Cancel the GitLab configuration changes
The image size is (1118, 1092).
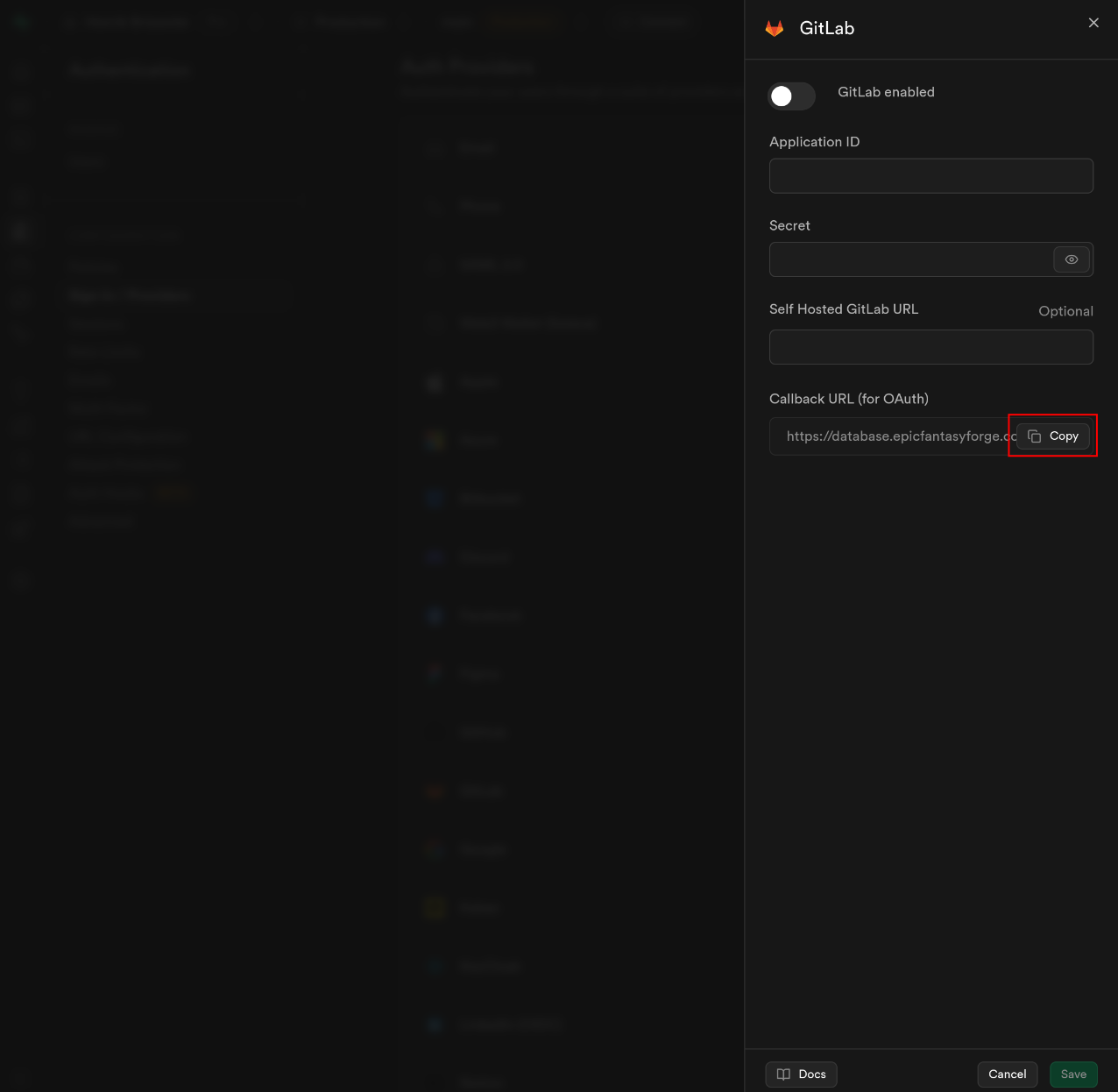point(1007,1074)
